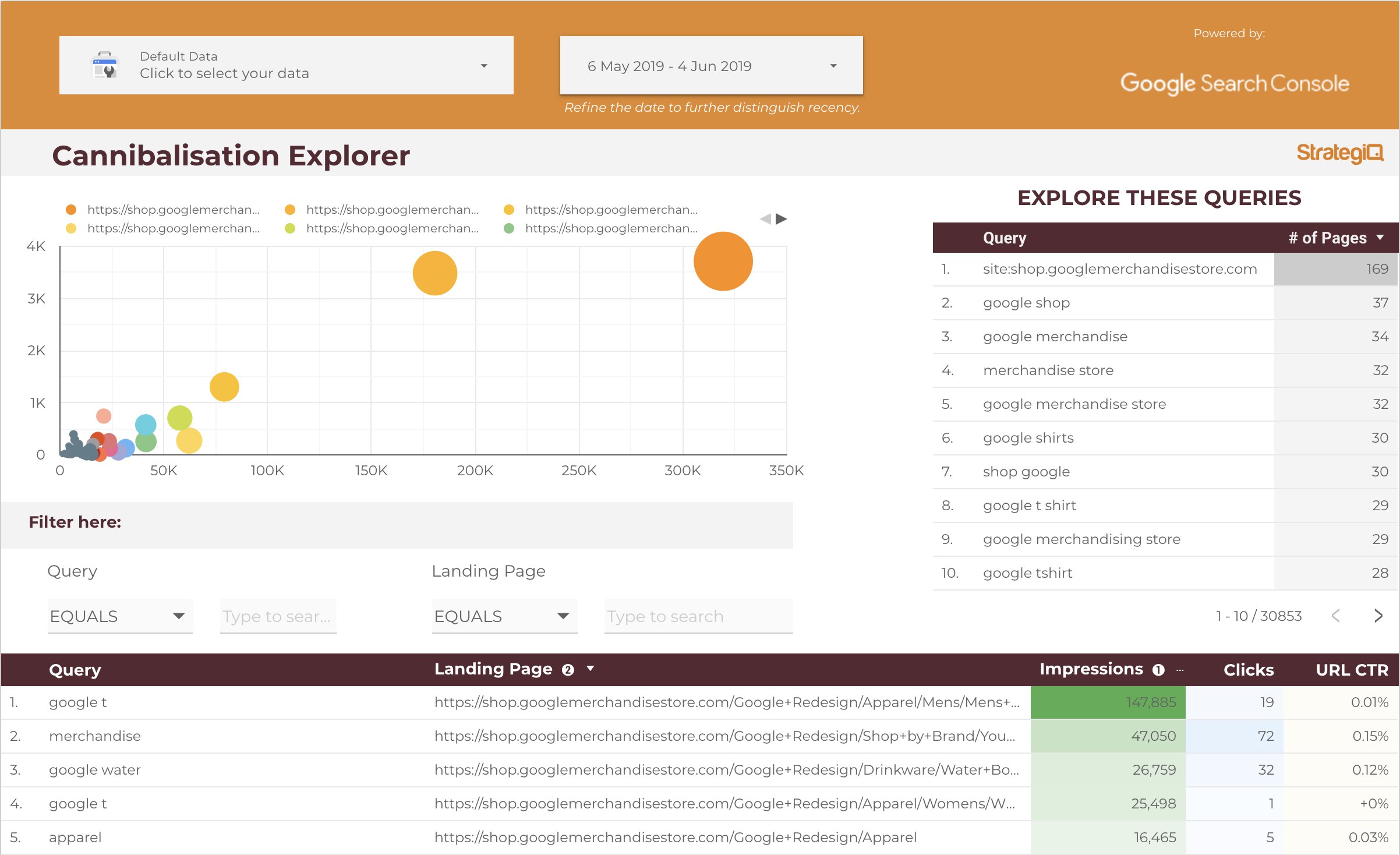This screenshot has height=855, width=1400.
Task: Go to previous page of queries
Action: 1336,616
